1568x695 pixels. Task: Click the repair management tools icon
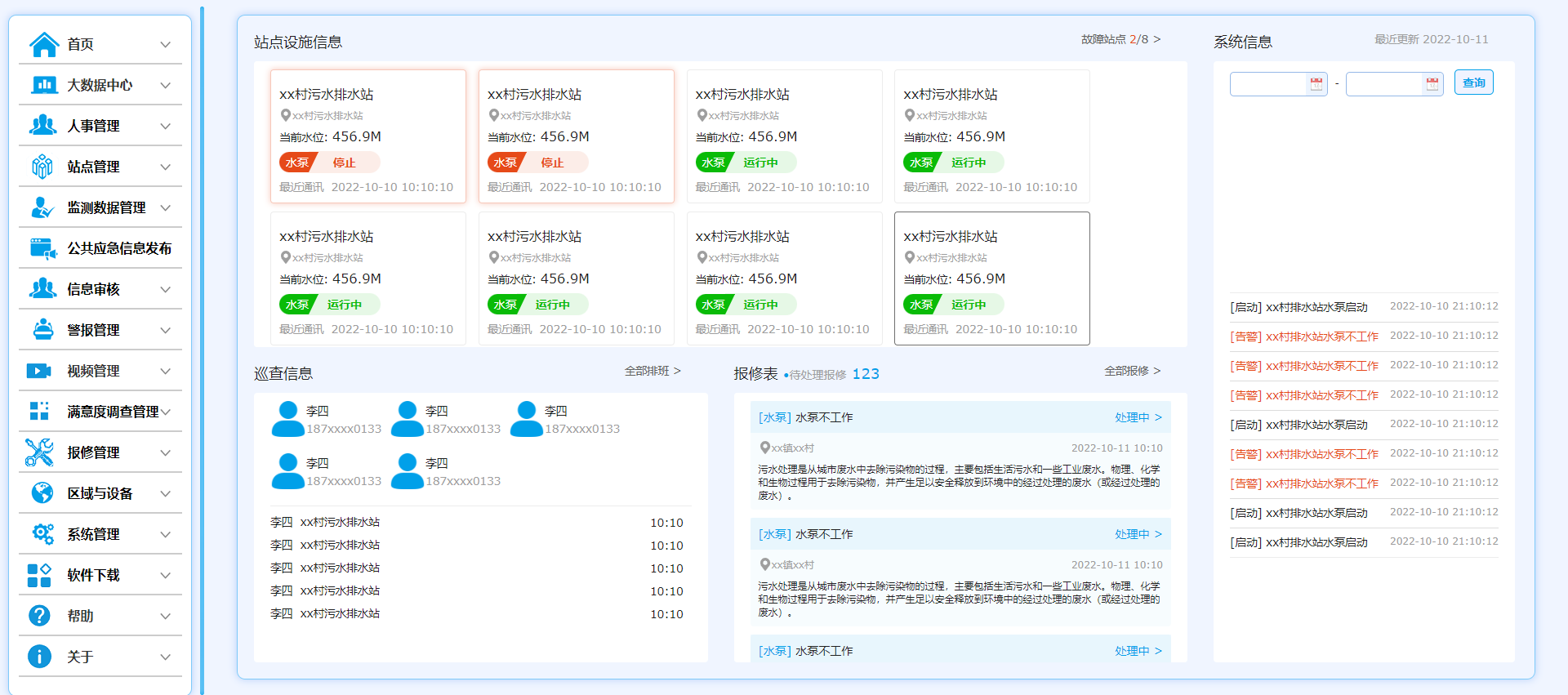39,452
